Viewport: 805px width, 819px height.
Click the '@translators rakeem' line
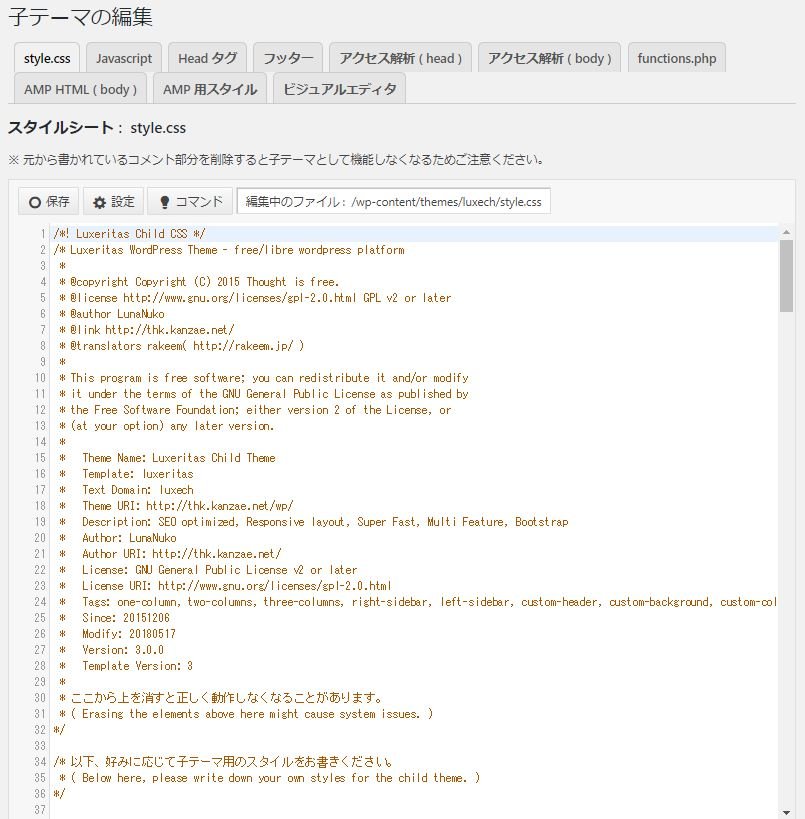[181, 346]
